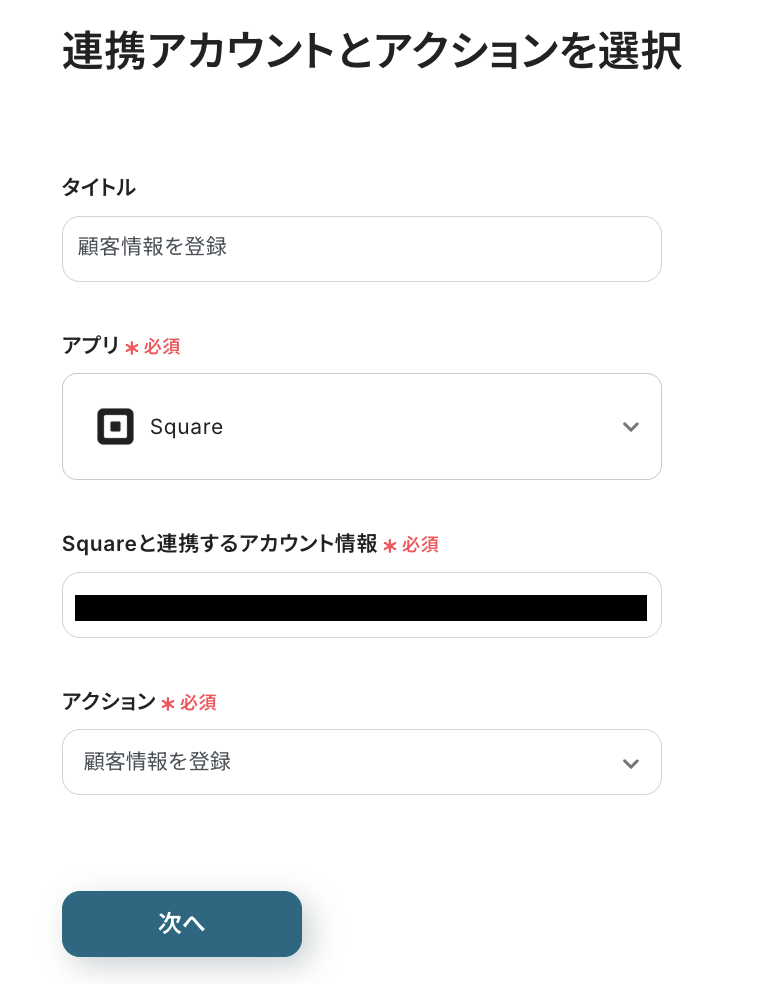Focus the タイトル text input field
Image resolution: width=764 pixels, height=984 pixels.
(x=361, y=248)
